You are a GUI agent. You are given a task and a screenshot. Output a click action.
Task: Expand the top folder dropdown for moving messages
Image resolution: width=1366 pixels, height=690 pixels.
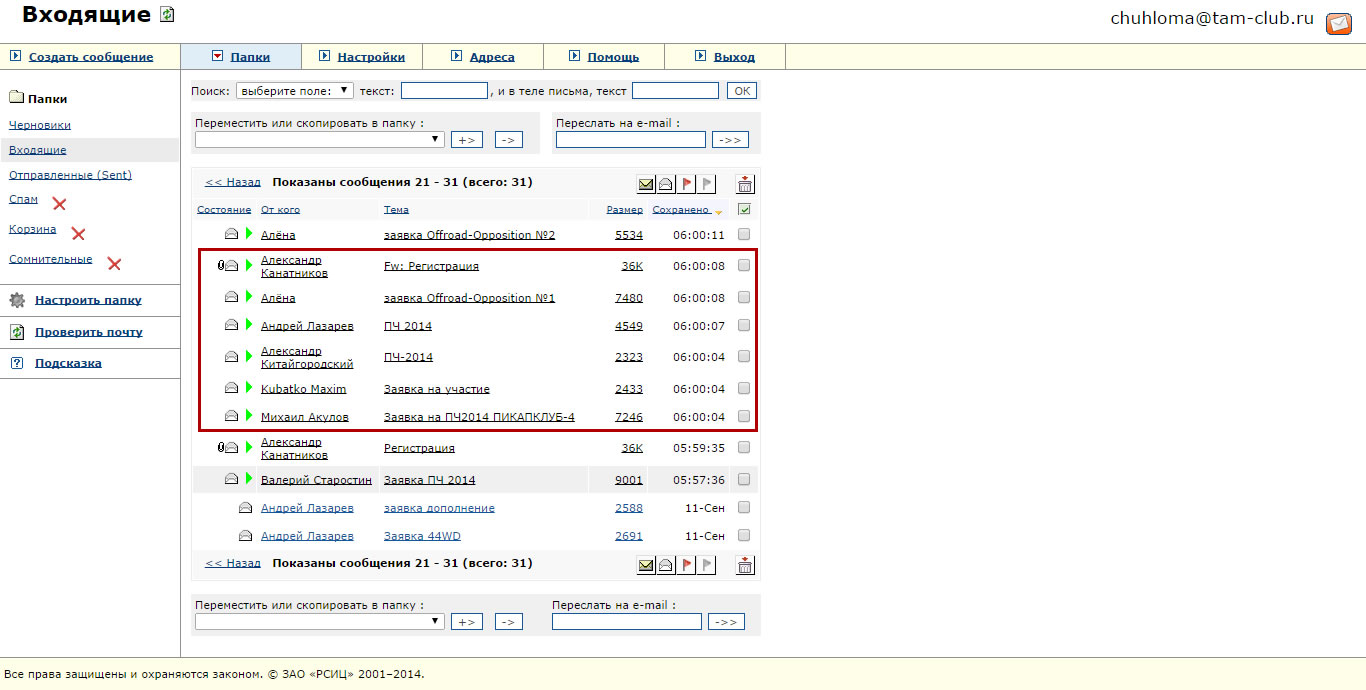point(320,140)
